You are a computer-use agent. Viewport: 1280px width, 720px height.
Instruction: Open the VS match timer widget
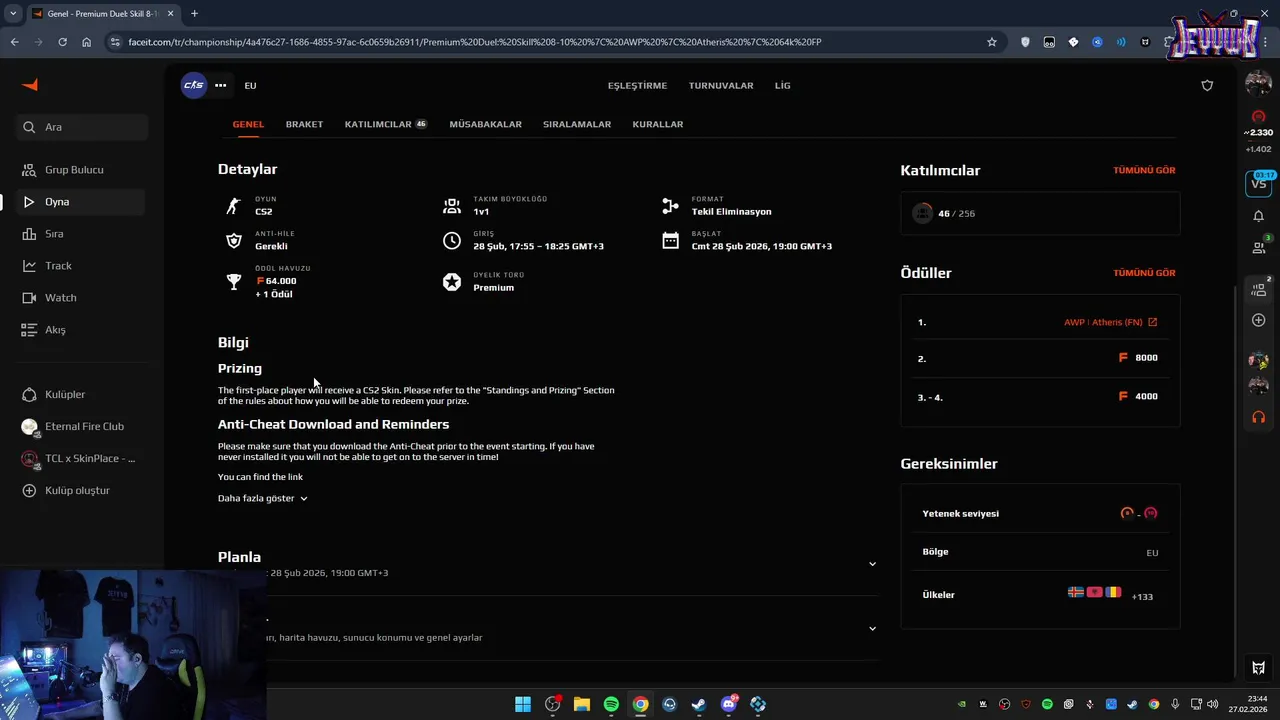coord(1258,183)
